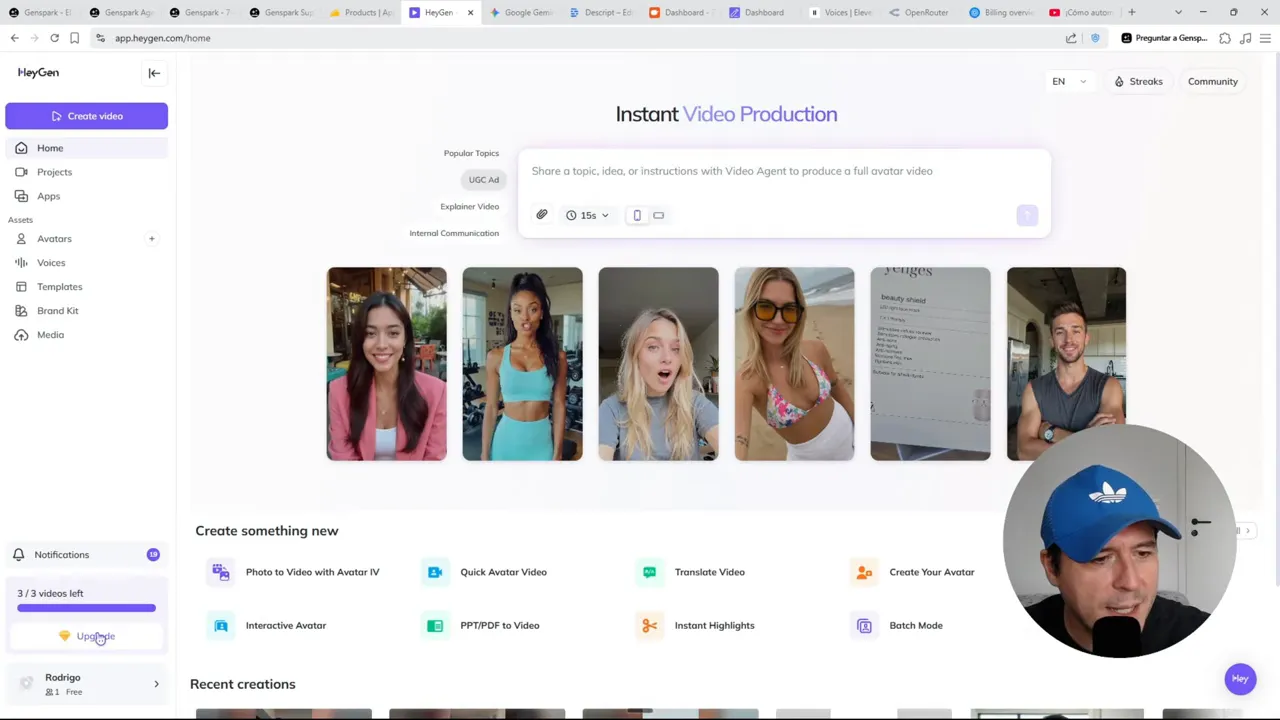Switch to the Templates section
The height and width of the screenshot is (720, 1280).
pos(59,286)
